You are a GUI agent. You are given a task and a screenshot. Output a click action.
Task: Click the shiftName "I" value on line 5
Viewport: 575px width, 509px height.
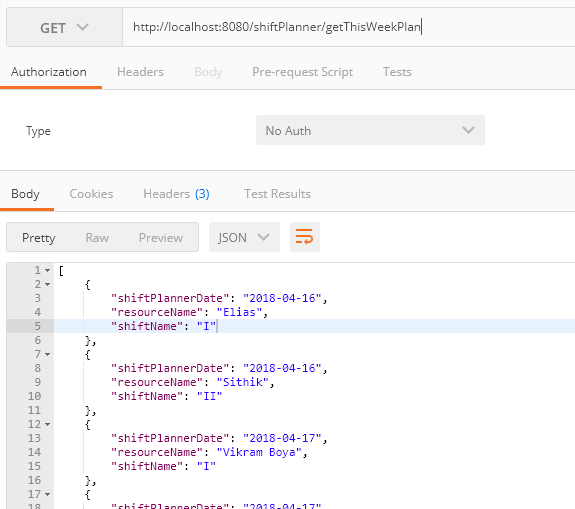[206, 326]
